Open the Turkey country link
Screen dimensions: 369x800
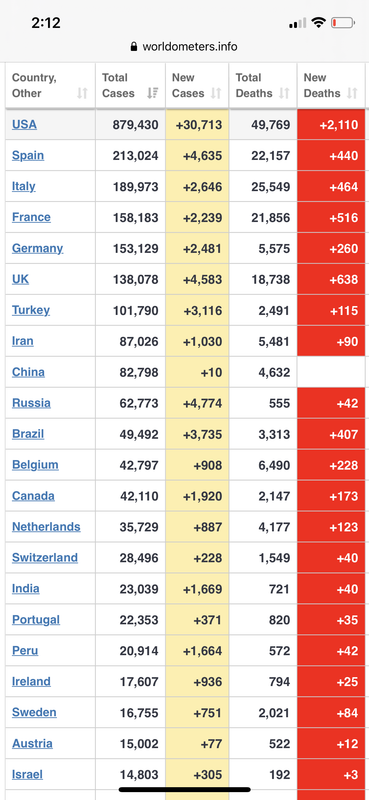tap(31, 310)
